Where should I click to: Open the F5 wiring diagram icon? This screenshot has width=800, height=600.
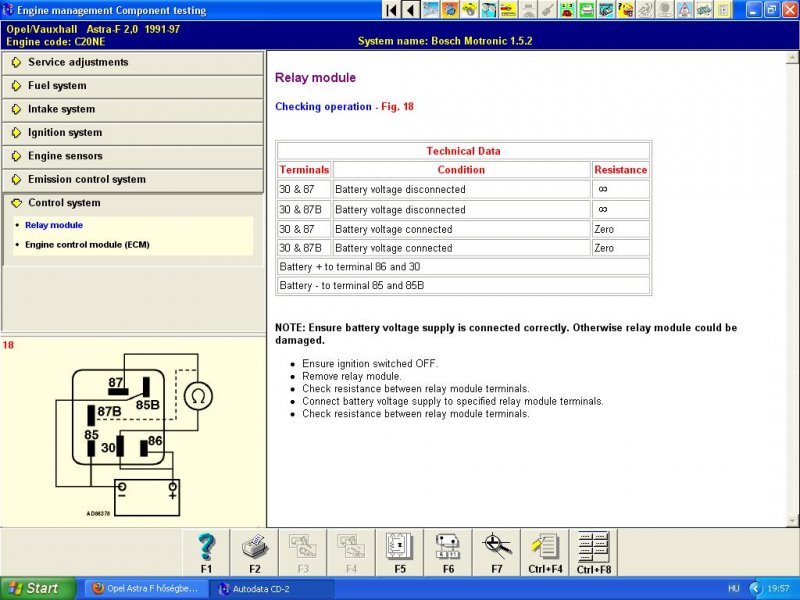coord(399,553)
